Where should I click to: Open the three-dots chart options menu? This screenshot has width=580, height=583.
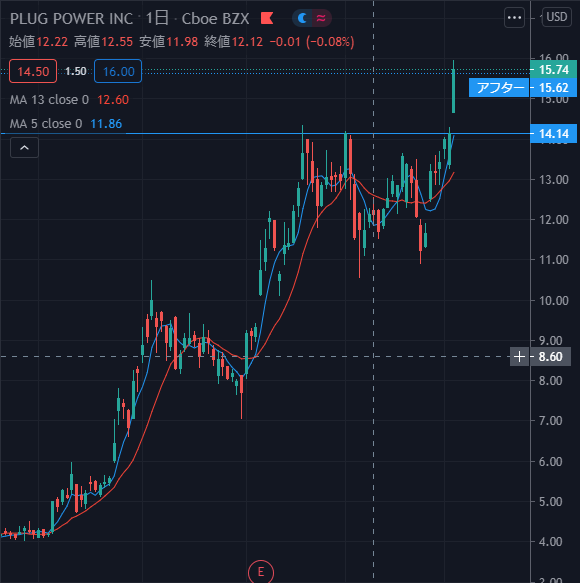[x=514, y=17]
